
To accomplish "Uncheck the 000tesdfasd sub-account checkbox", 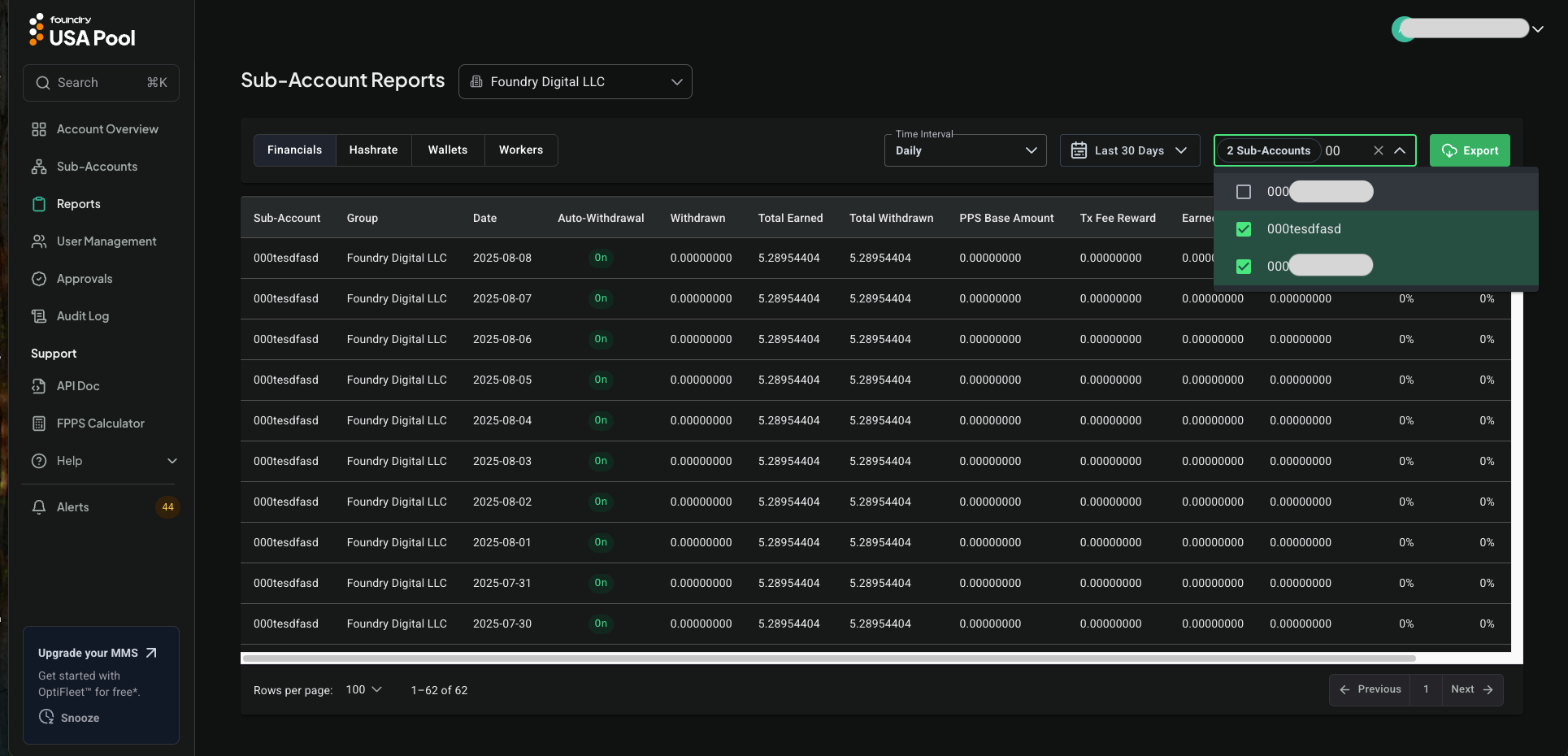I will point(1243,229).
